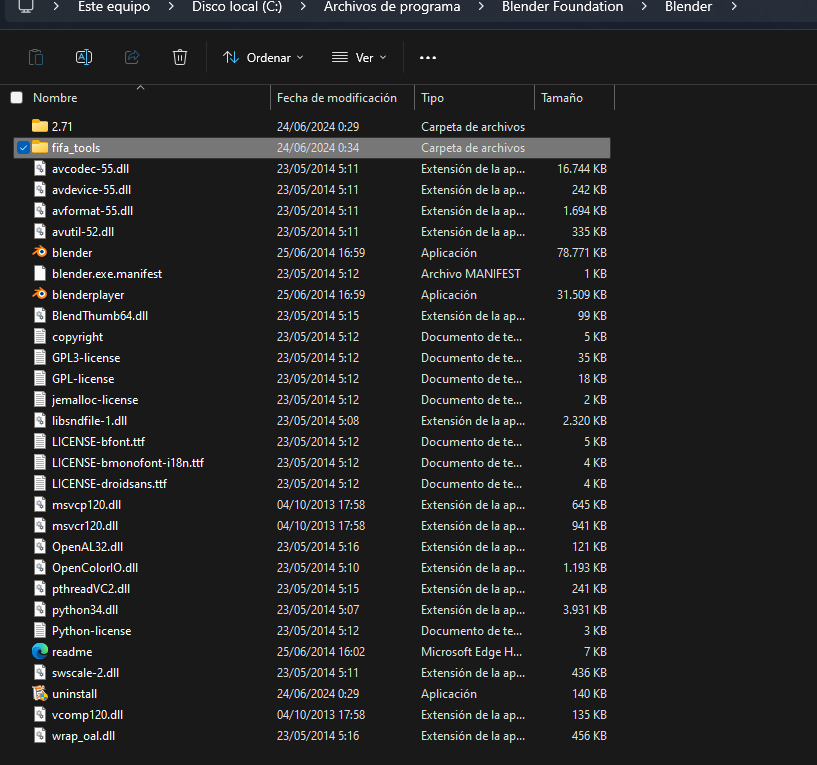Navigate to Disco local (C:) breadcrumb

(x=237, y=7)
